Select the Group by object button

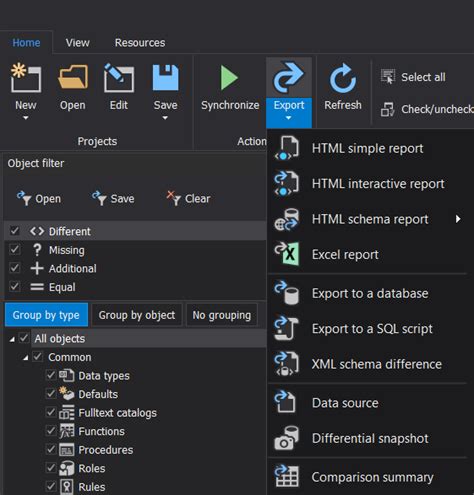[137, 315]
